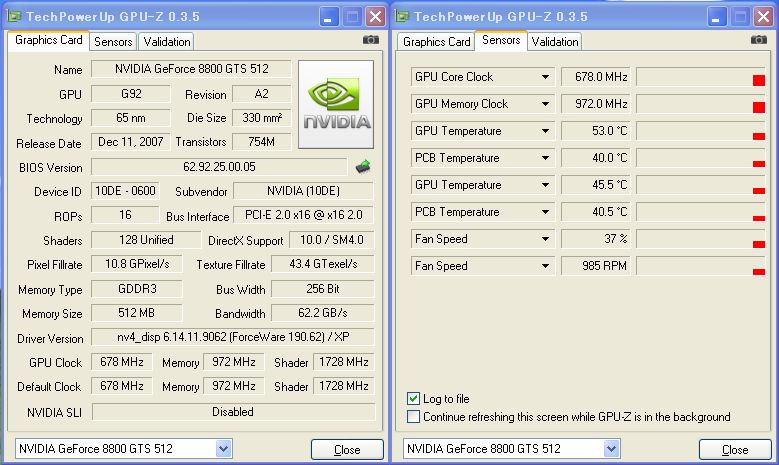
Task: Click Close button in left GPU-Z window
Action: [x=347, y=450]
